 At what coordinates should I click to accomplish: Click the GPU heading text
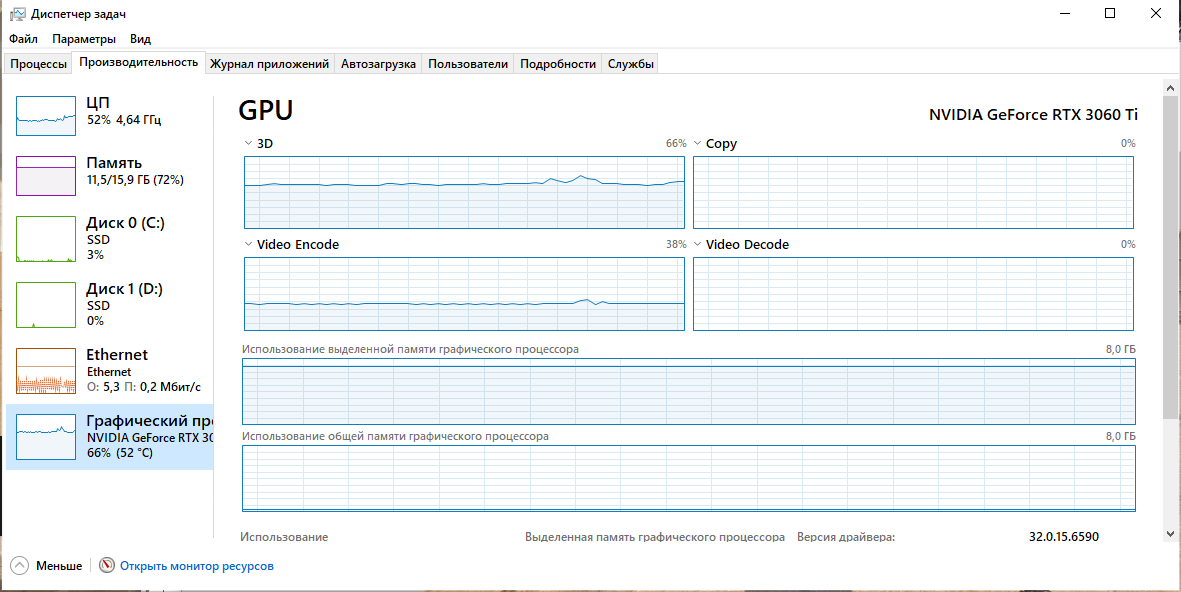pos(265,111)
